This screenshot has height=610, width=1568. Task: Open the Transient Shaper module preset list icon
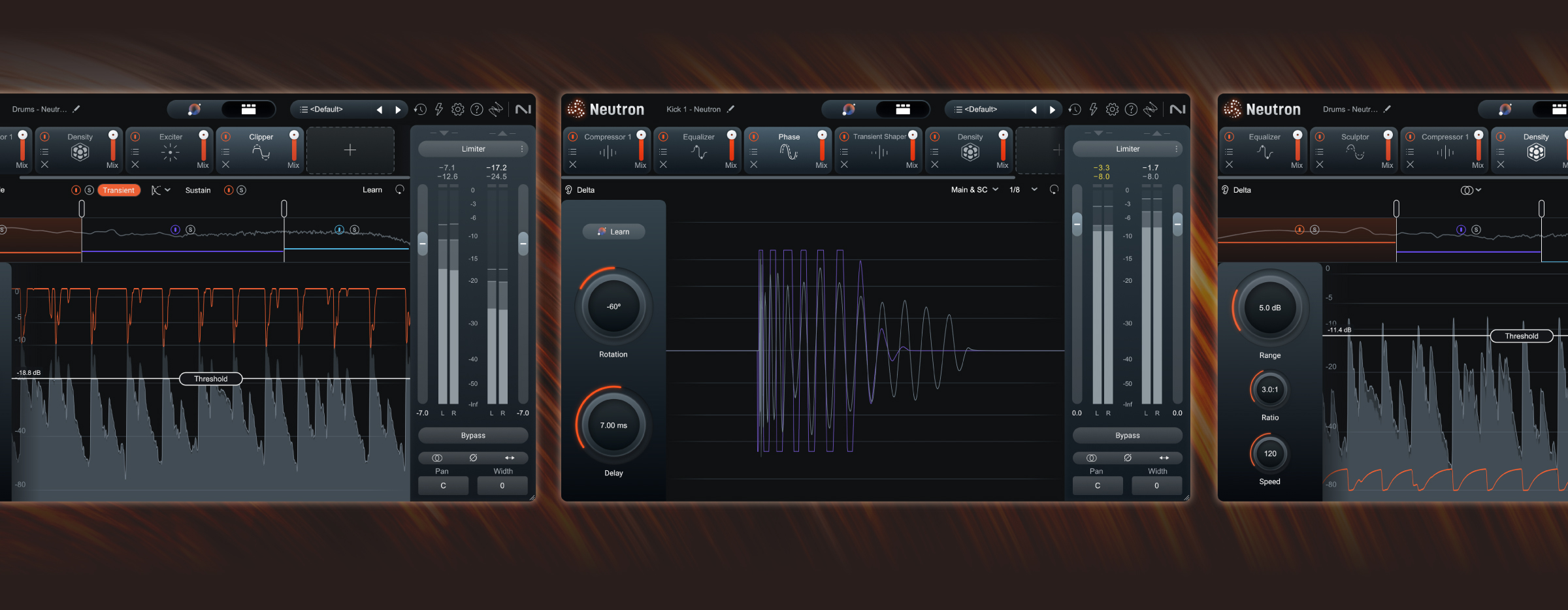pyautogui.click(x=844, y=152)
